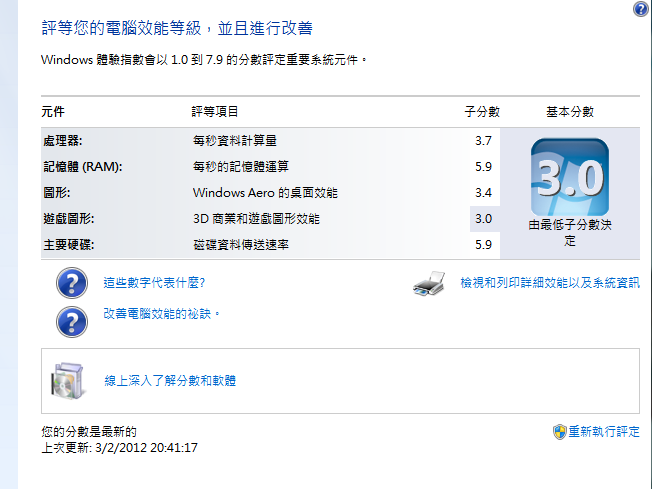Click the software box icon beside 線上深入了解分數和軟體

tap(67, 380)
